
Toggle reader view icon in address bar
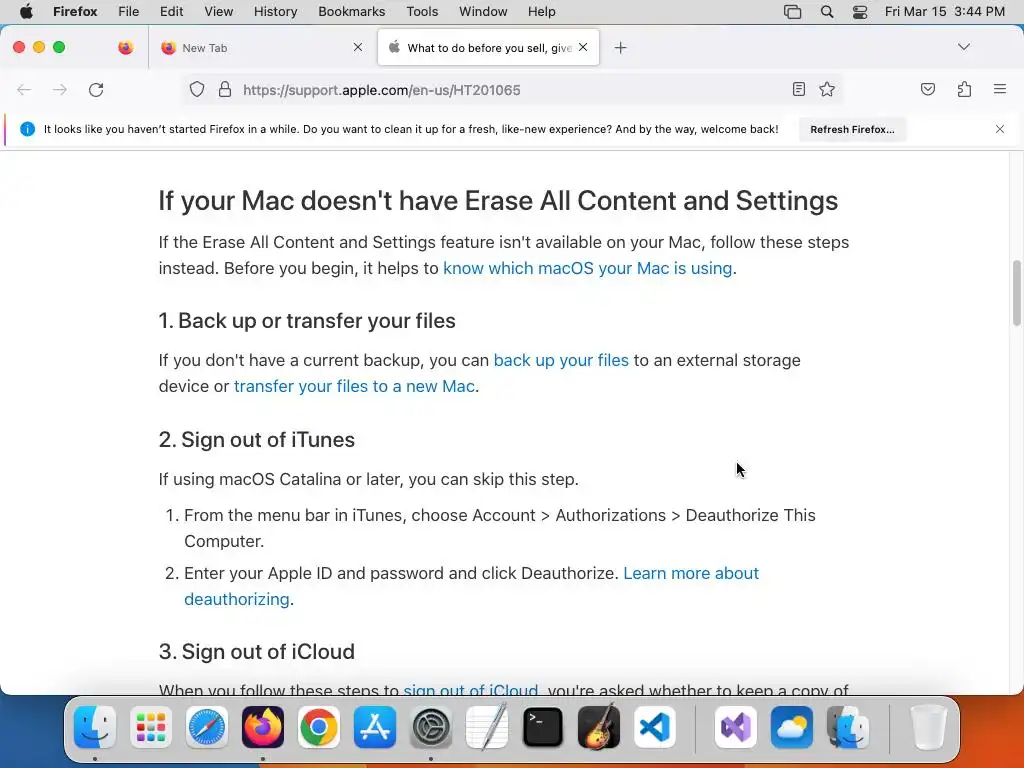(798, 89)
